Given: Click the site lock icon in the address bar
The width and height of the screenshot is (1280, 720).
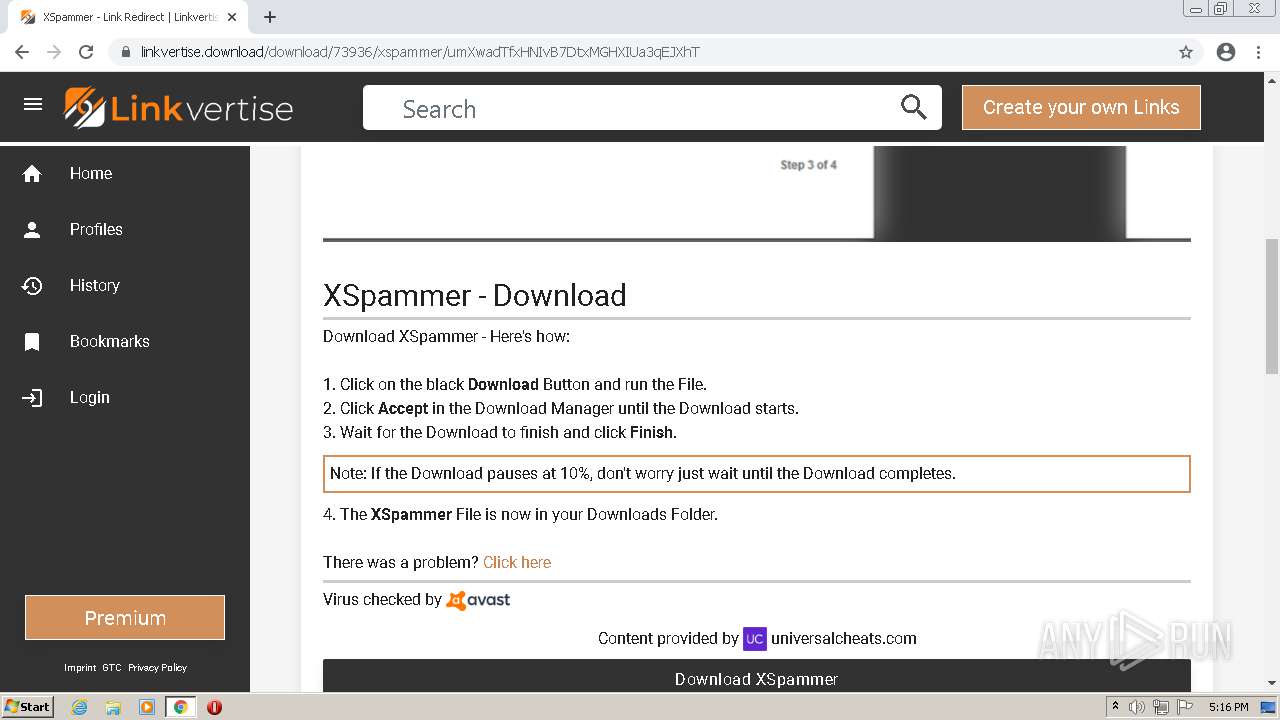Looking at the screenshot, I should pos(126,52).
